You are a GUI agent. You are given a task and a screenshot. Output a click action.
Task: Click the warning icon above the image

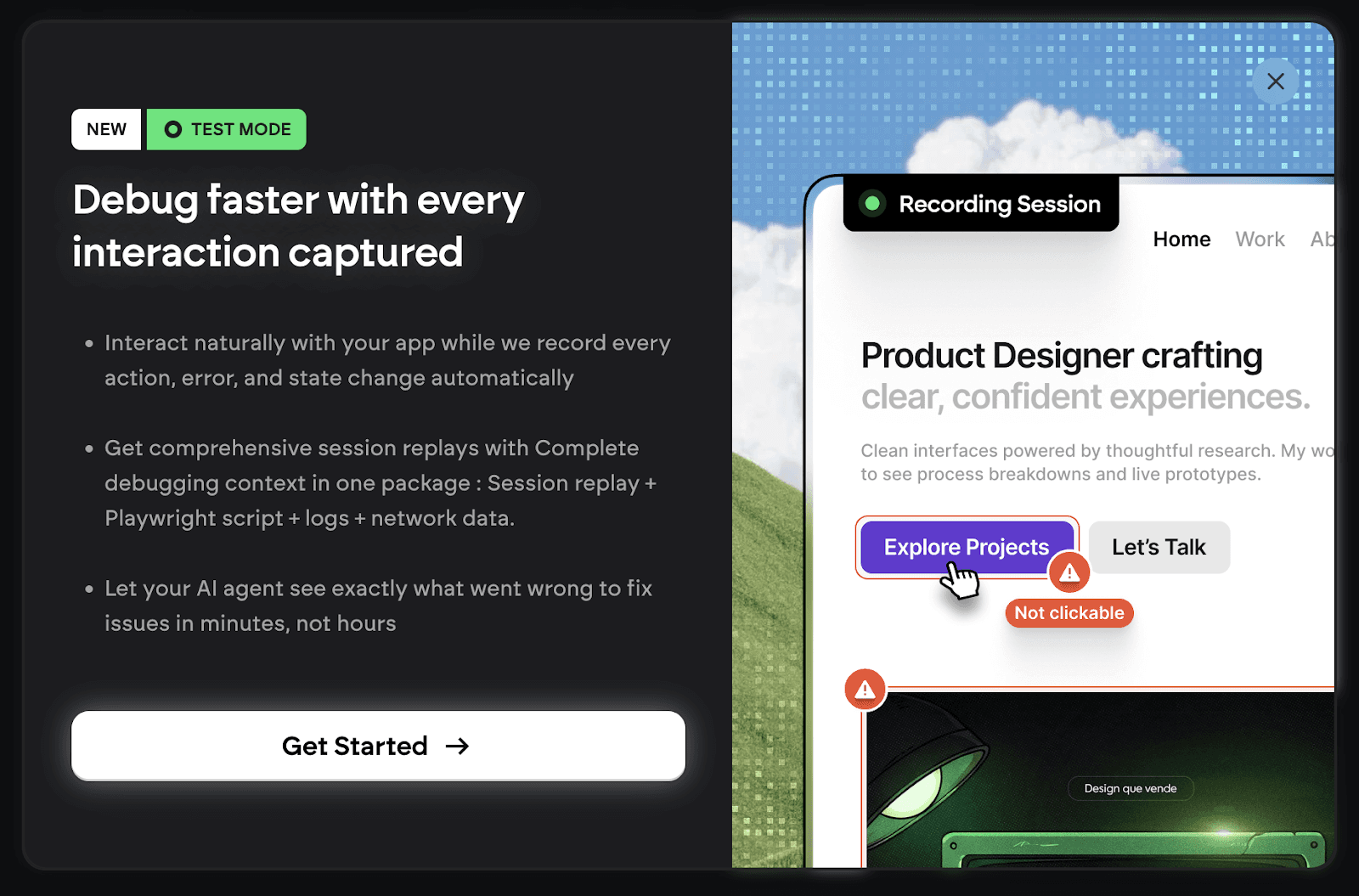click(x=865, y=690)
